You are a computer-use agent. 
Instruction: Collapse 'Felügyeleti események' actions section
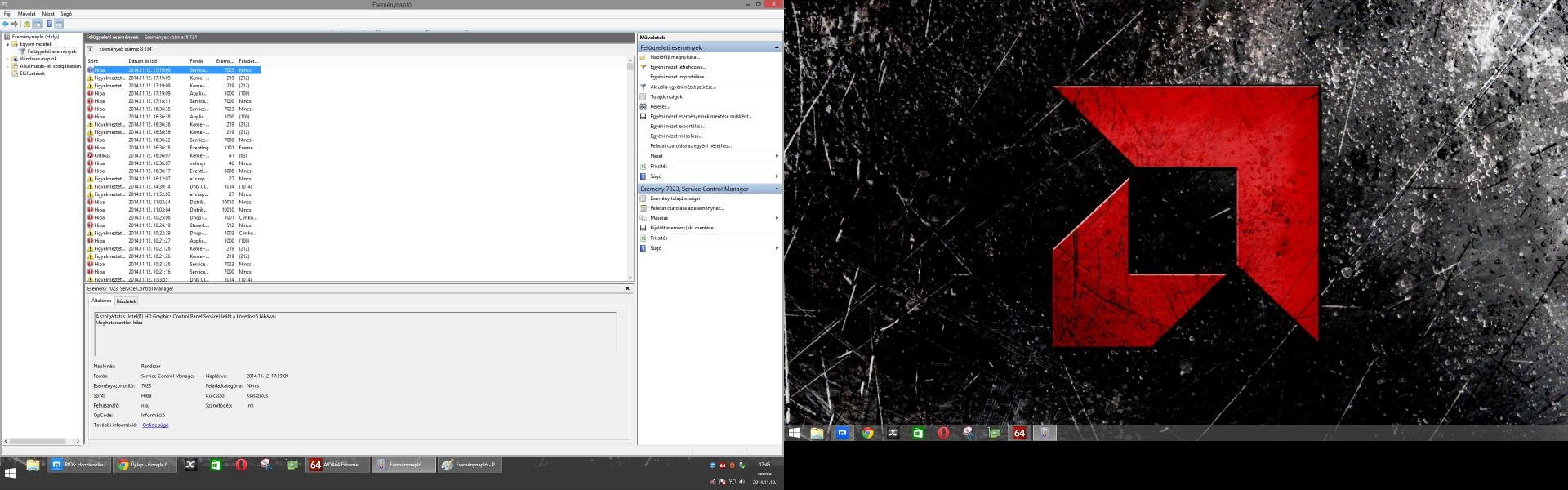[777, 47]
